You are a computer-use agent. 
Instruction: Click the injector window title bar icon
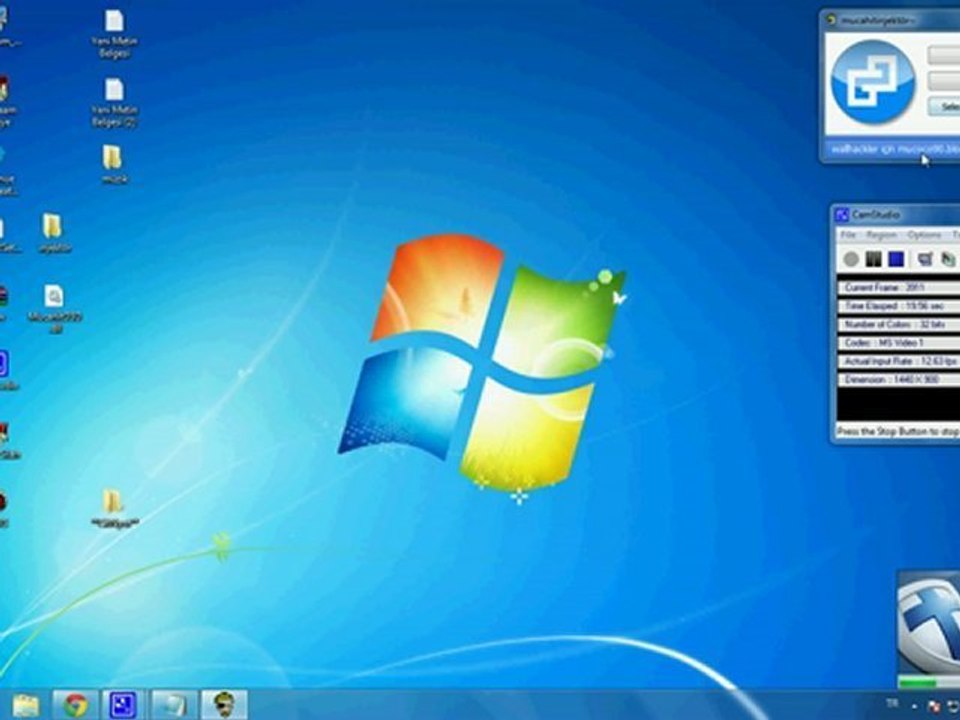831,20
